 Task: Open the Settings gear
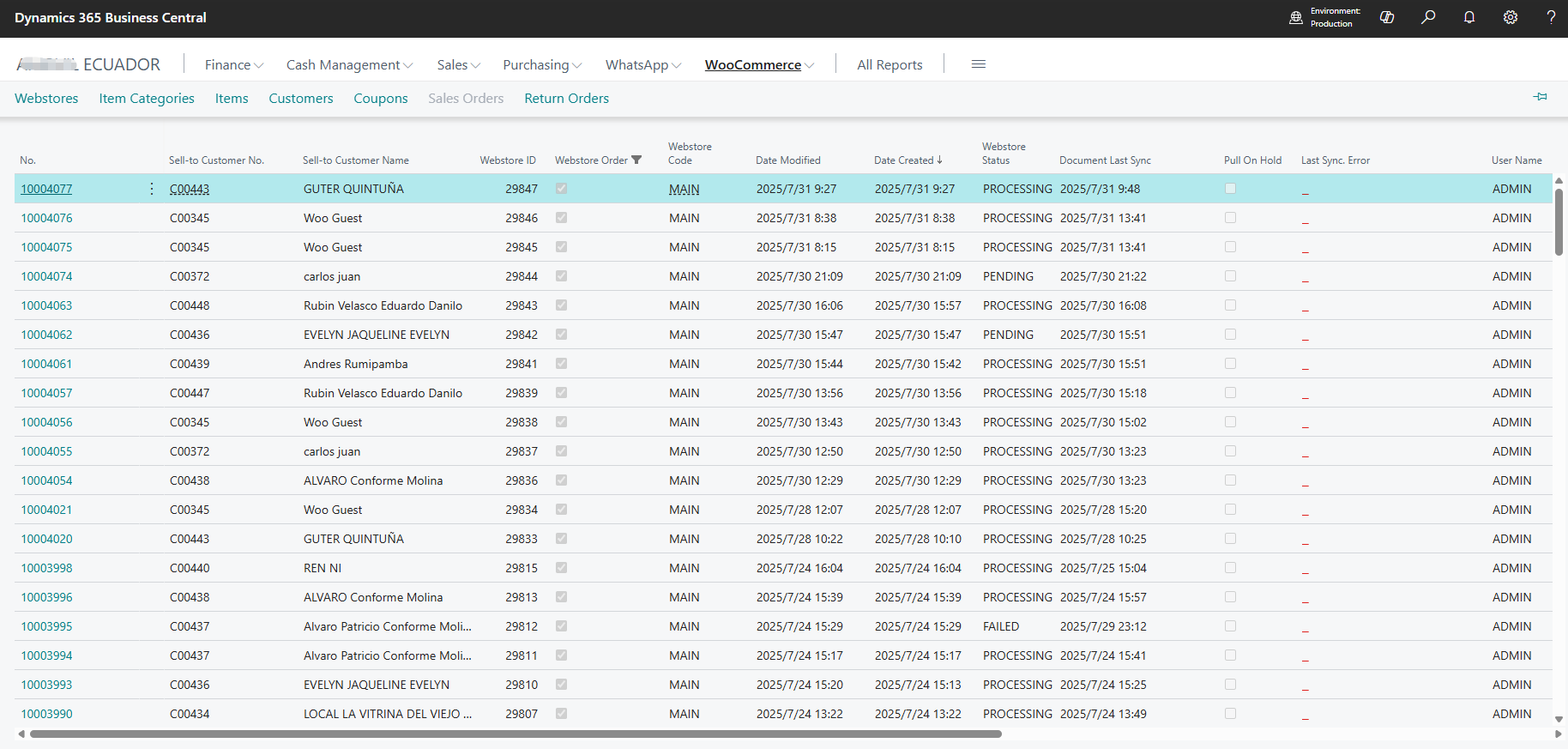click(1511, 17)
